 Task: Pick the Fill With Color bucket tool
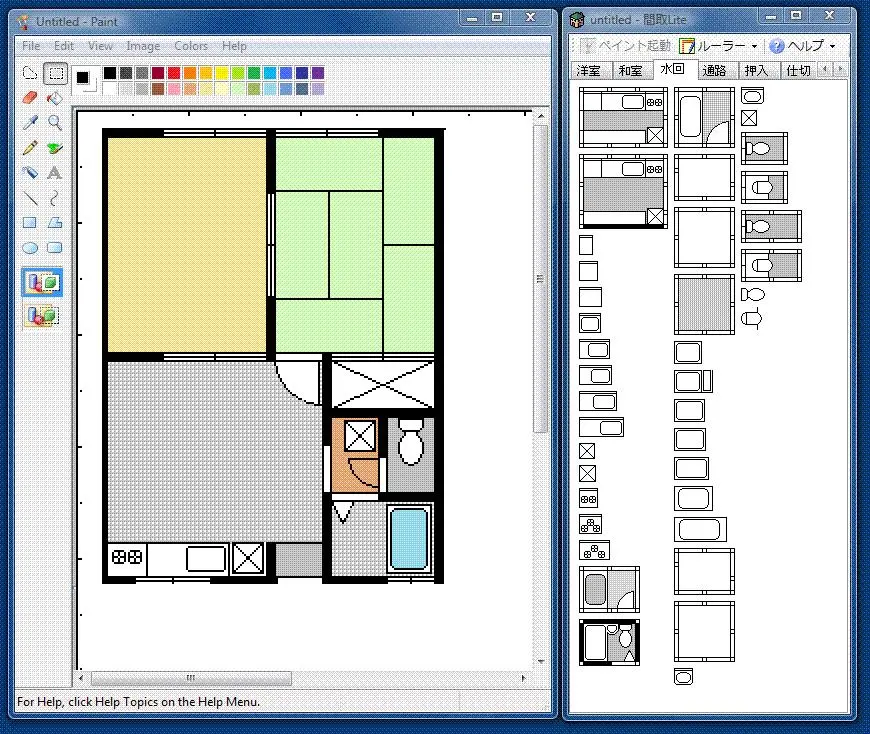tap(55, 98)
